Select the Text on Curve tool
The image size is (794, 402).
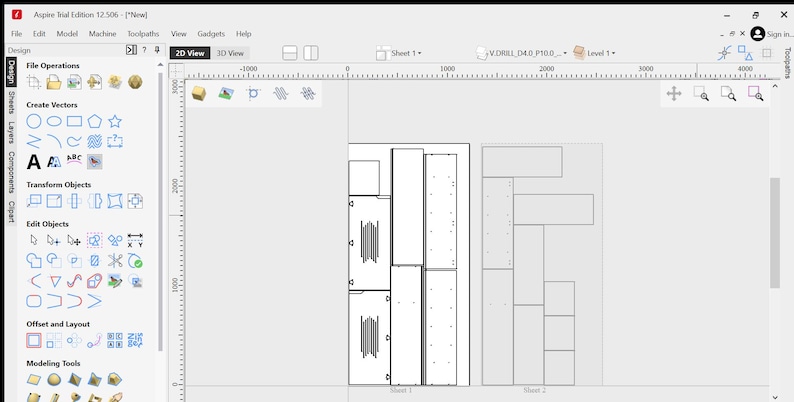point(74,160)
